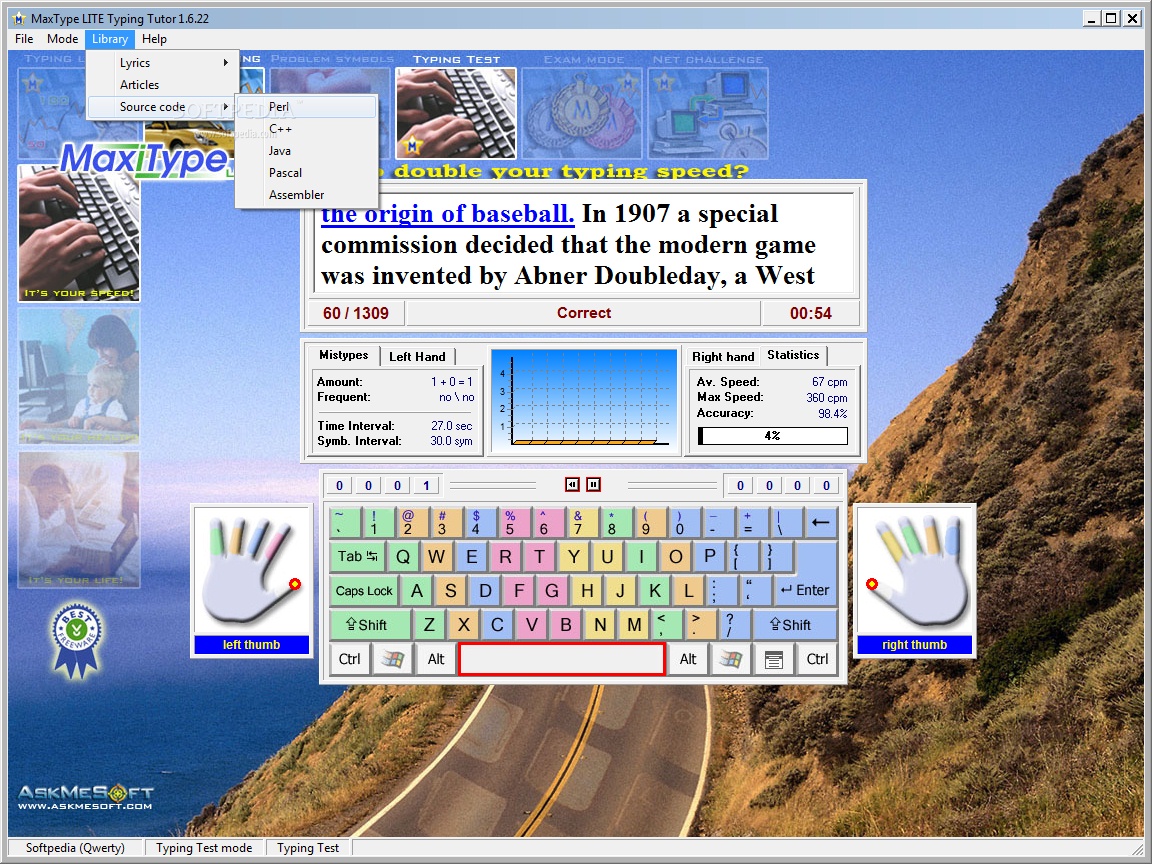Open the File menu

(24, 39)
